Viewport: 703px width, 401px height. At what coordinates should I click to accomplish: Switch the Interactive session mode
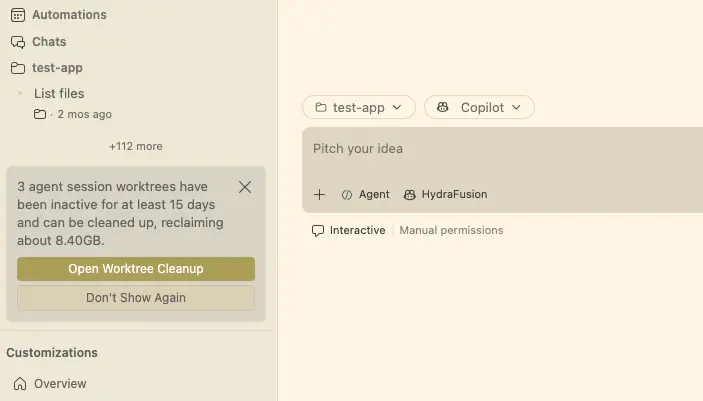coord(348,231)
